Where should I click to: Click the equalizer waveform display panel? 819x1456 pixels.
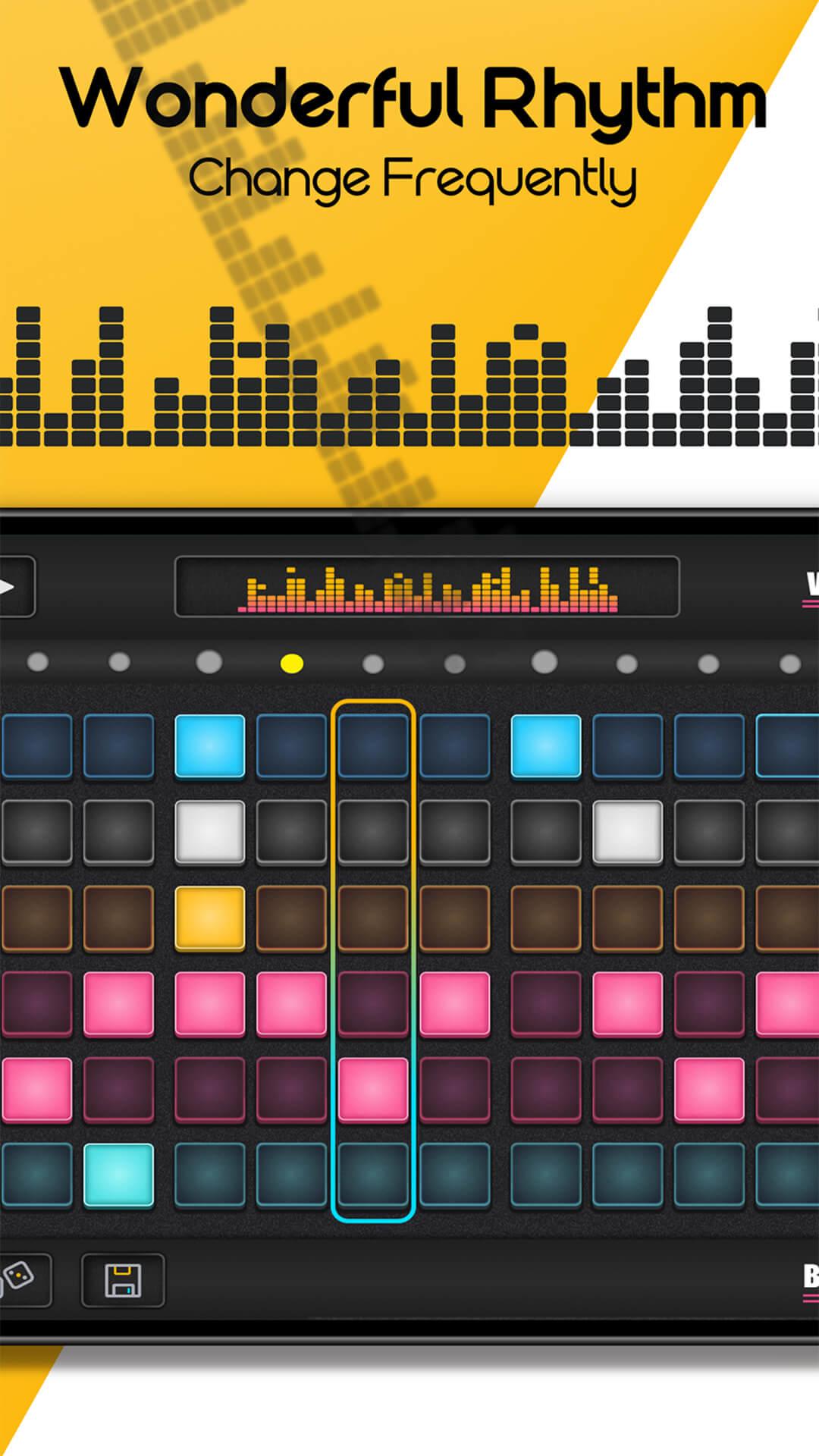(427, 587)
